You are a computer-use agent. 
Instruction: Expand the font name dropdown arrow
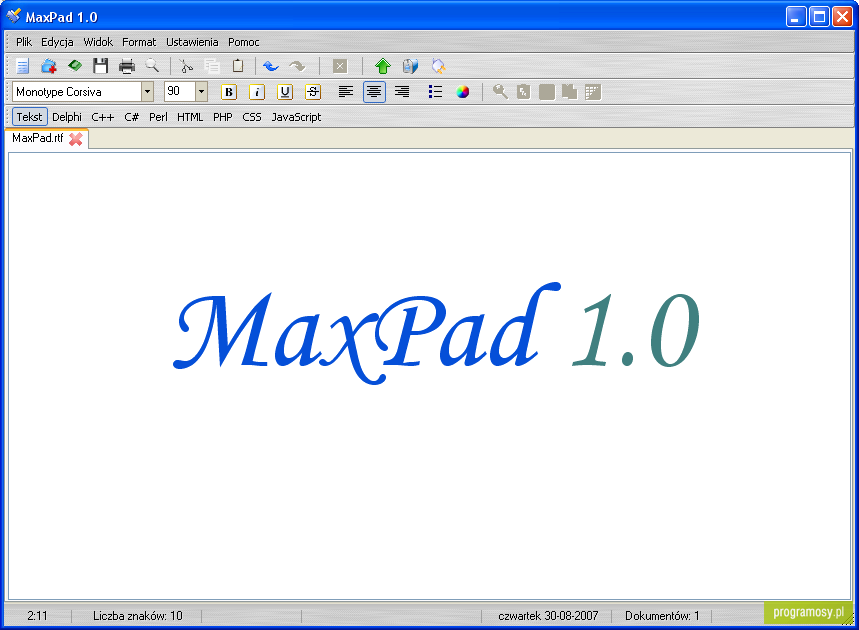pyautogui.click(x=147, y=91)
